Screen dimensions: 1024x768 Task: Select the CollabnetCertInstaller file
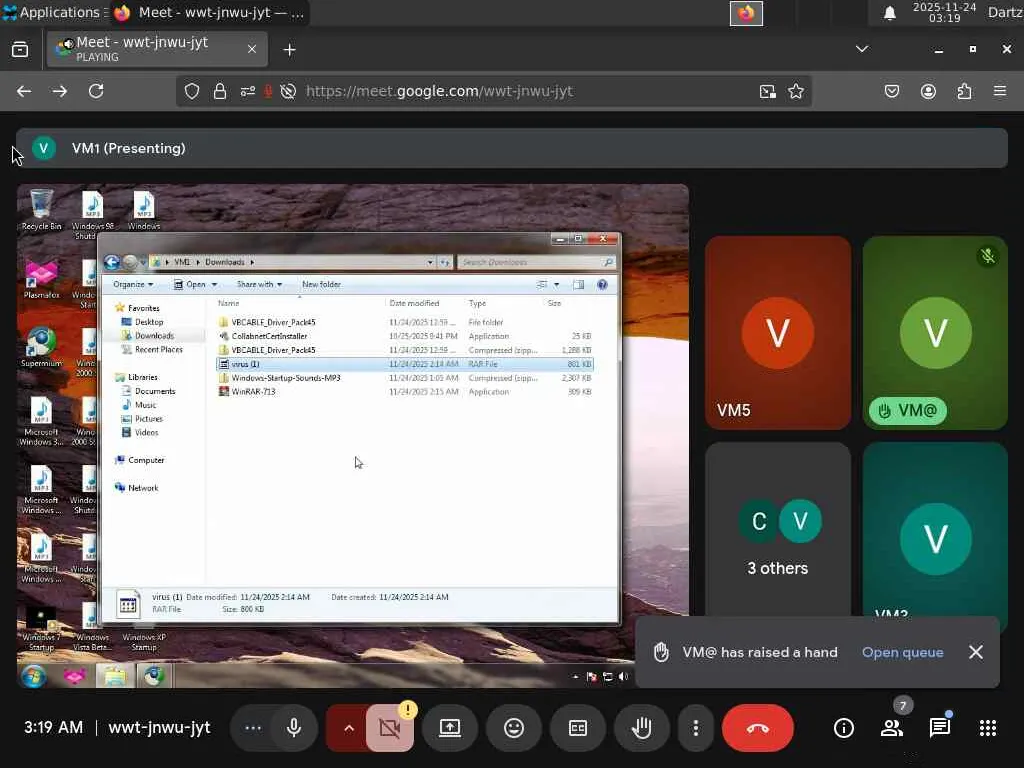point(405,336)
